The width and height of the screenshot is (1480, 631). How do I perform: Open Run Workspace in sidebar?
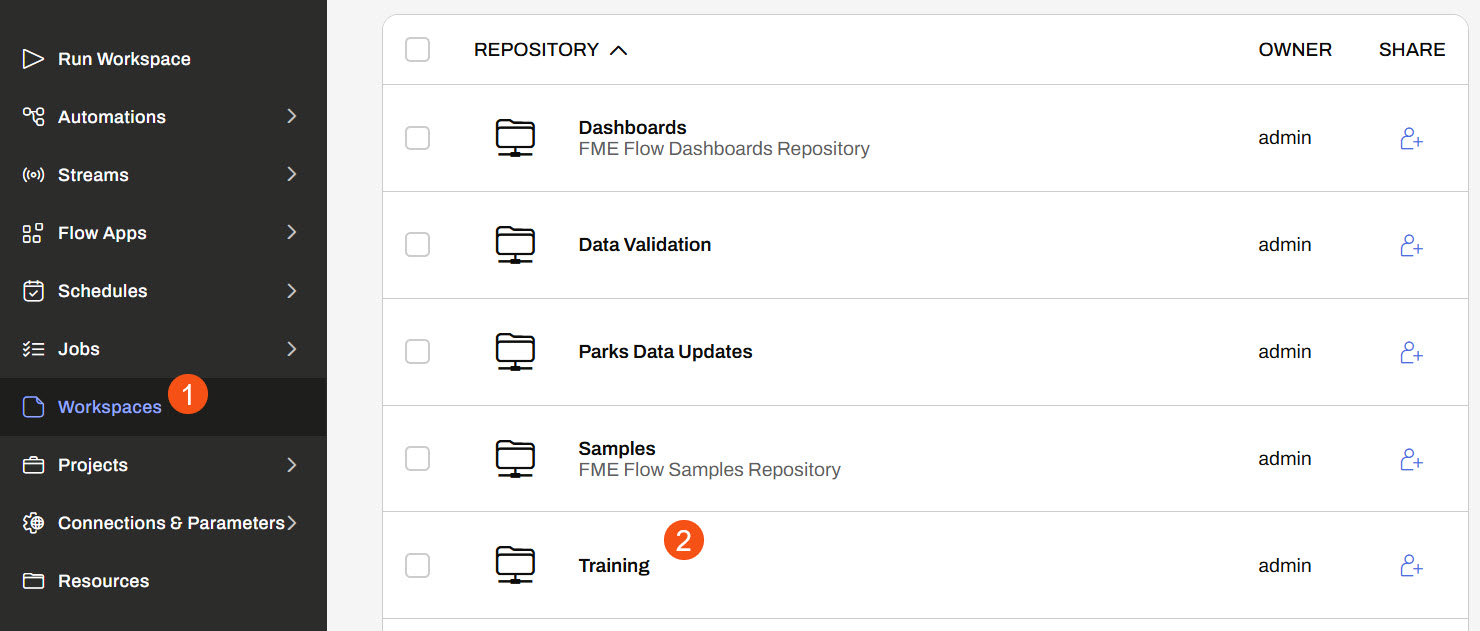[124, 59]
